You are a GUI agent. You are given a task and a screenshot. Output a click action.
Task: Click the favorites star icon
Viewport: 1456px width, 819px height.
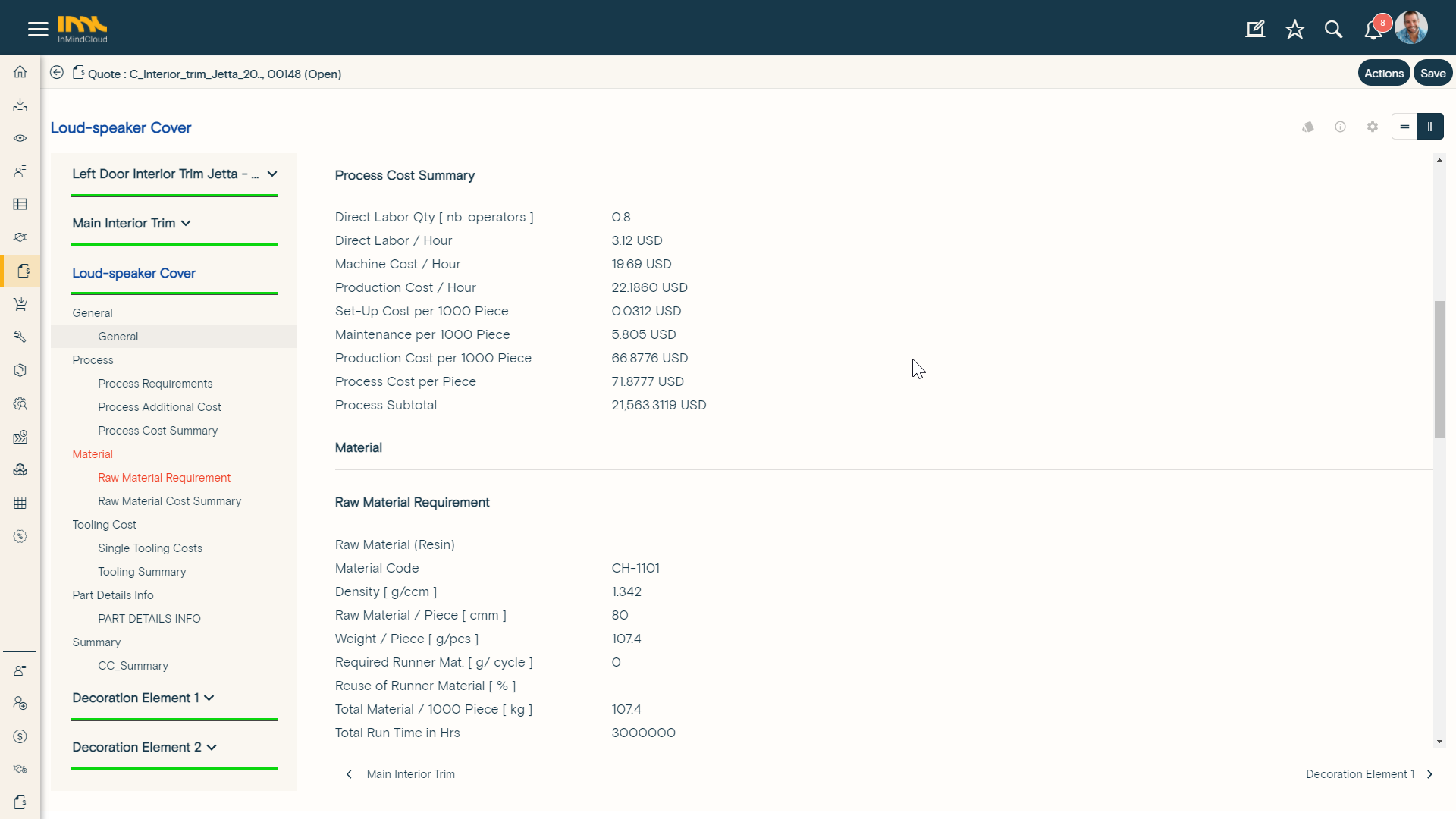click(1294, 30)
